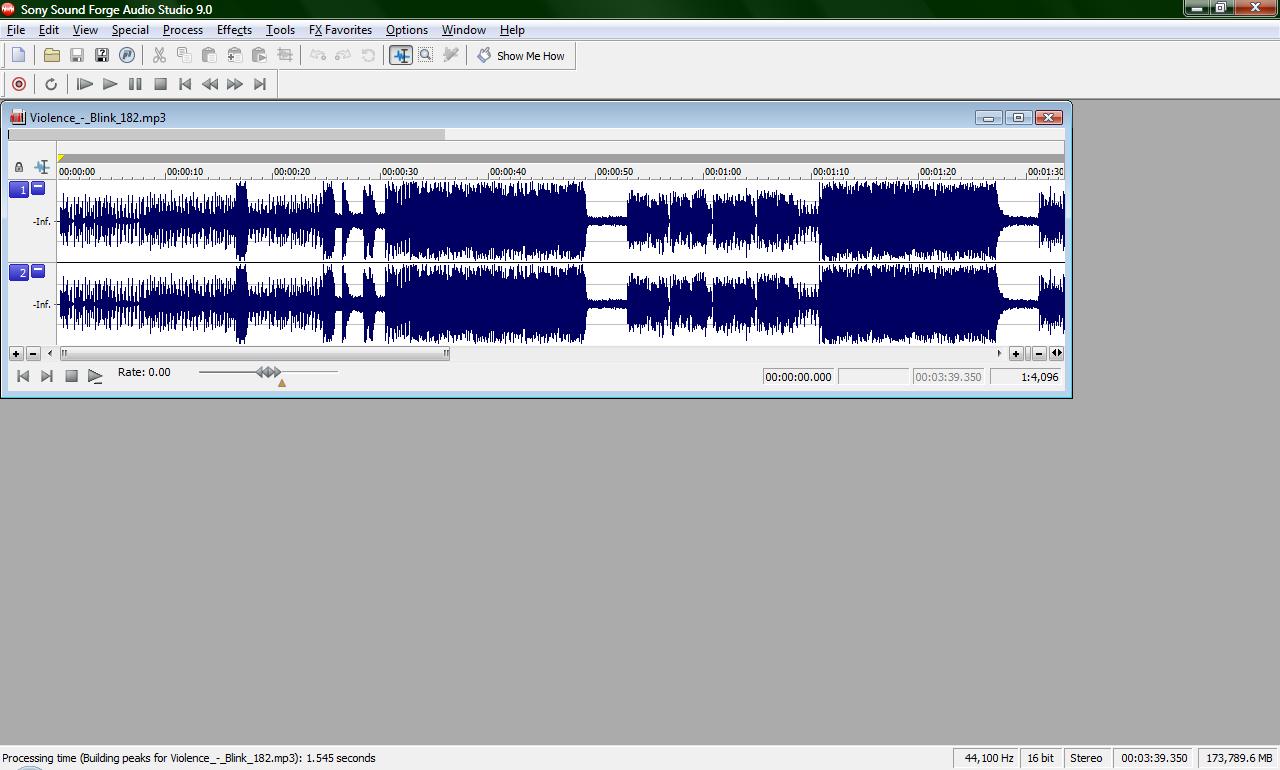Copy selection using toolbar icon
Image resolution: width=1280 pixels, height=770 pixels.
184,56
